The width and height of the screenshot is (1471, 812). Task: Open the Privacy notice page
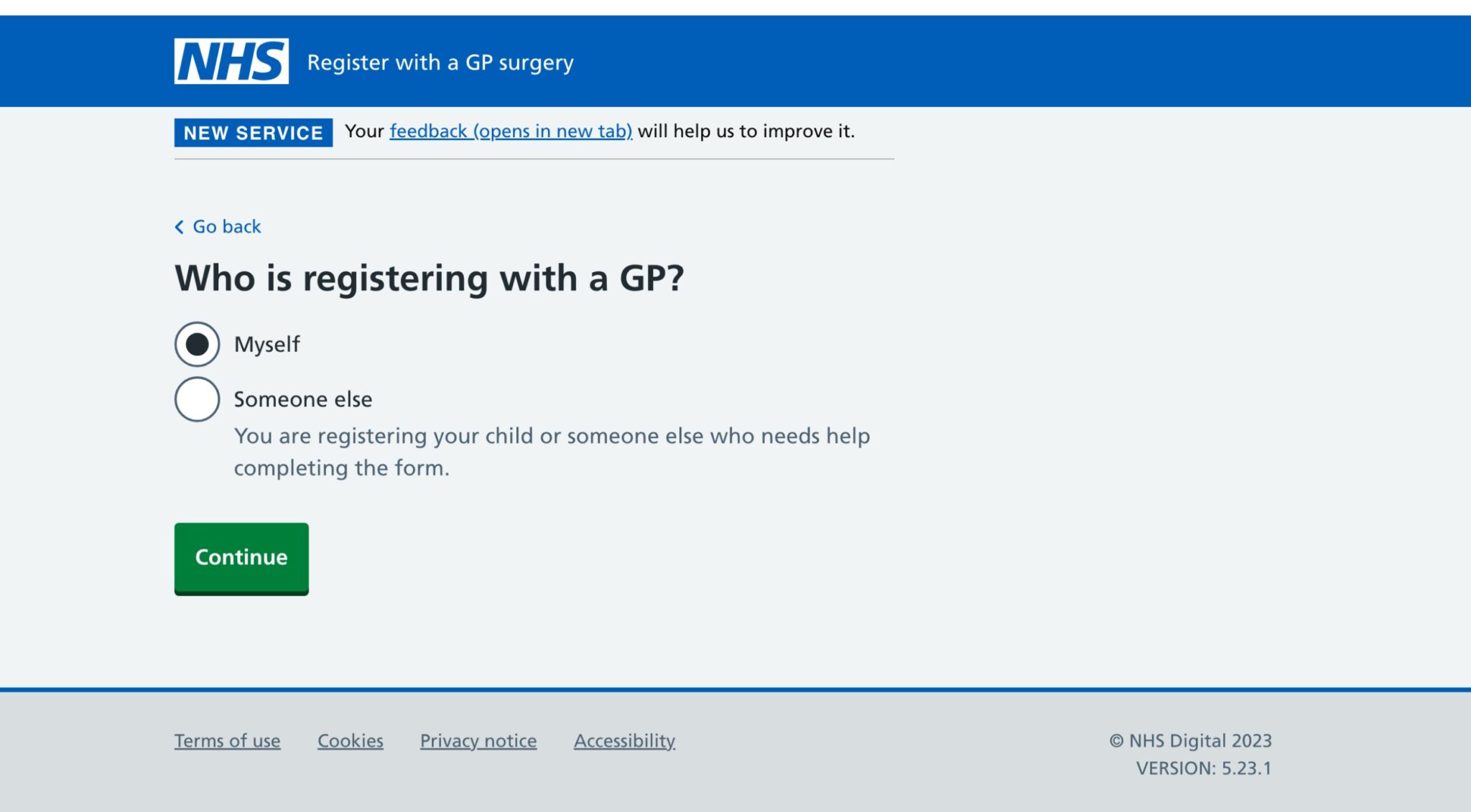click(478, 740)
